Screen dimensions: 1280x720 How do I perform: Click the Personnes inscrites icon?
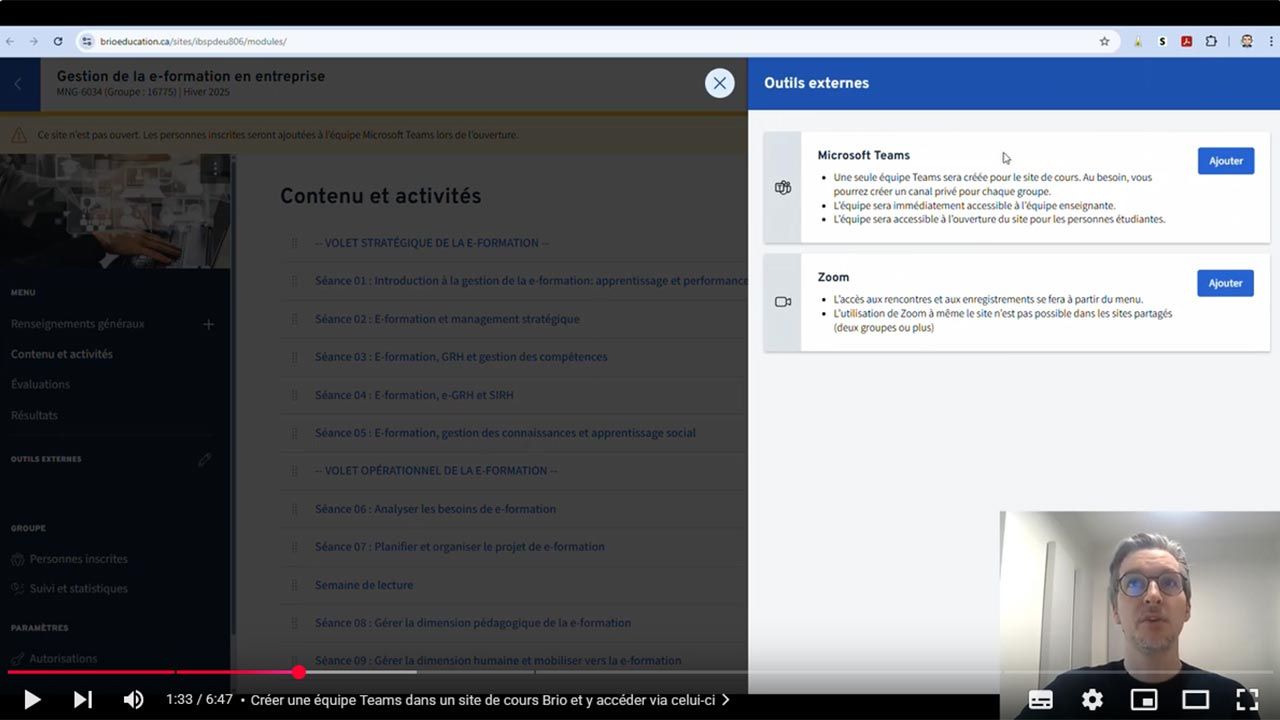[17, 559]
